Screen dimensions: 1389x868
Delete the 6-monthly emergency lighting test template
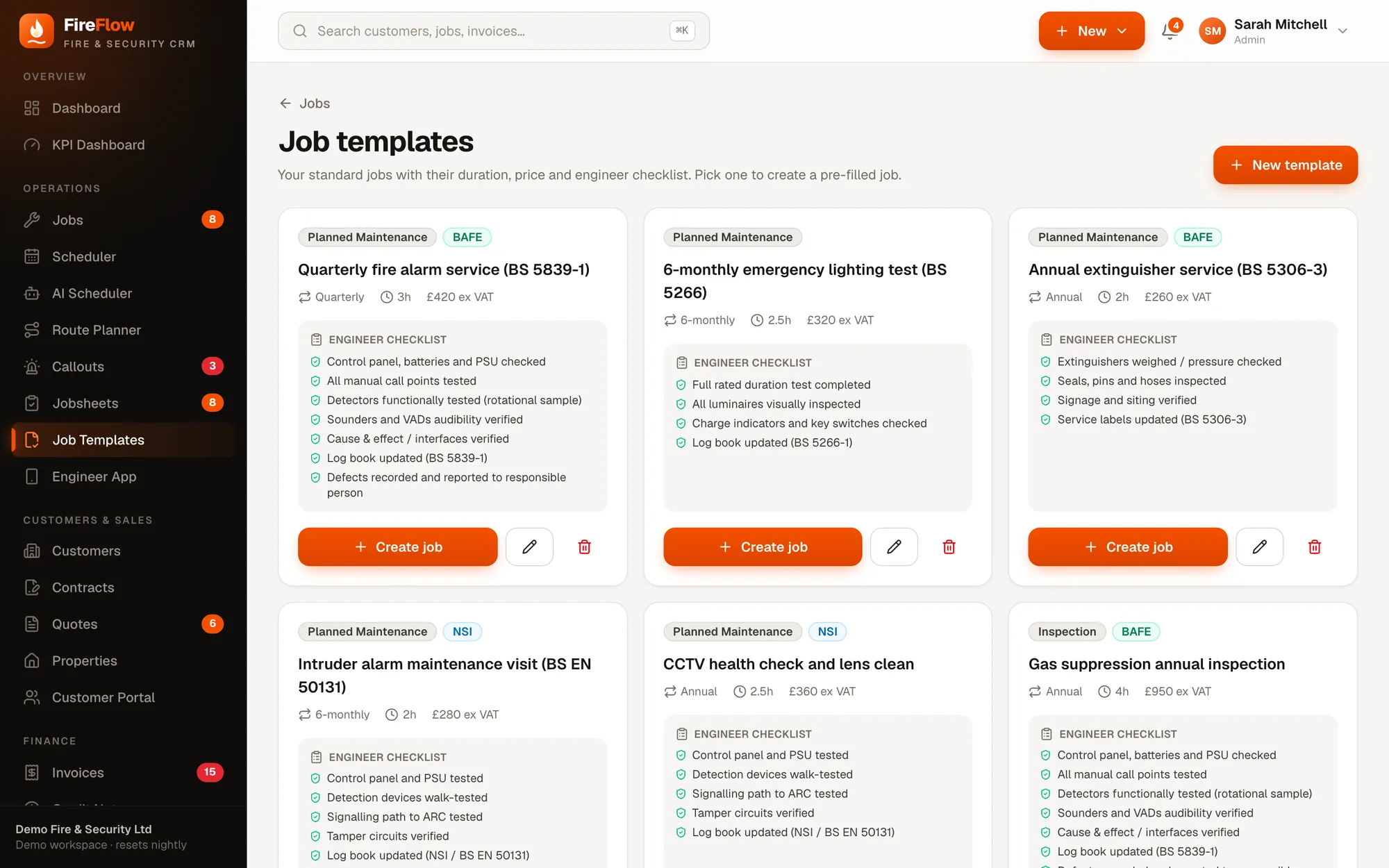tap(949, 547)
